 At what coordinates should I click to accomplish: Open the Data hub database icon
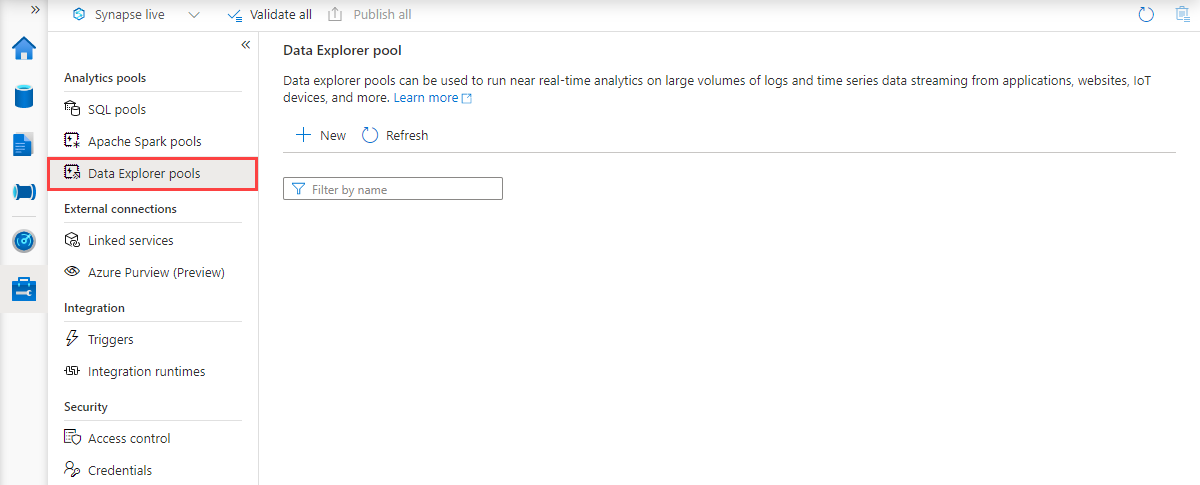point(23,96)
